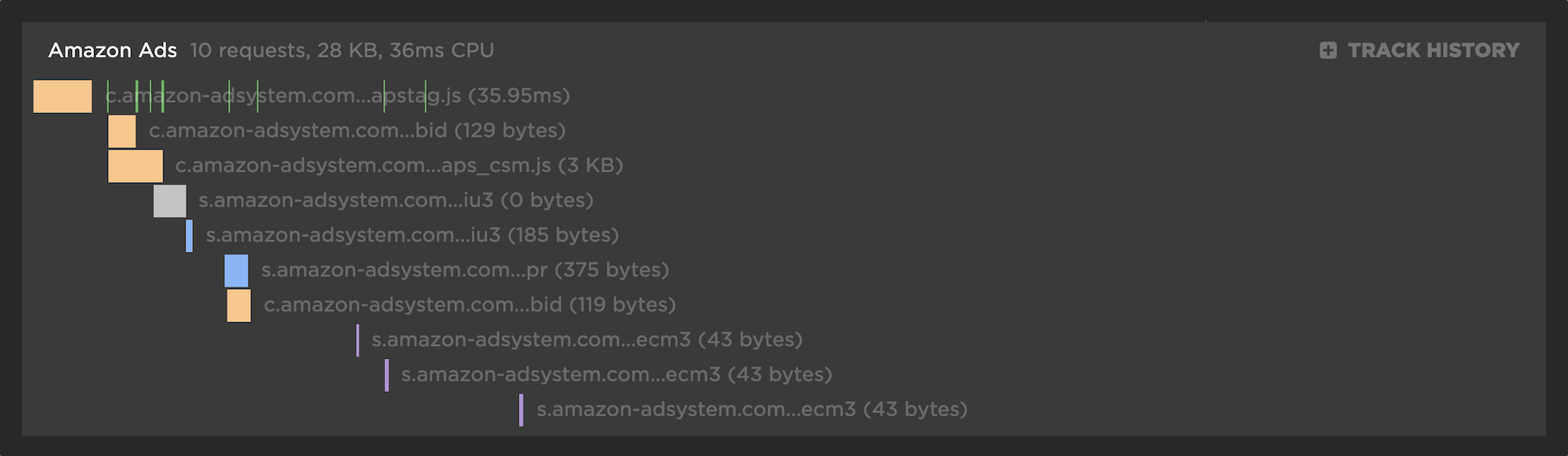Click the orange bar for bid (129 bytes)
Image resolution: width=1568 pixels, height=456 pixels.
click(122, 132)
